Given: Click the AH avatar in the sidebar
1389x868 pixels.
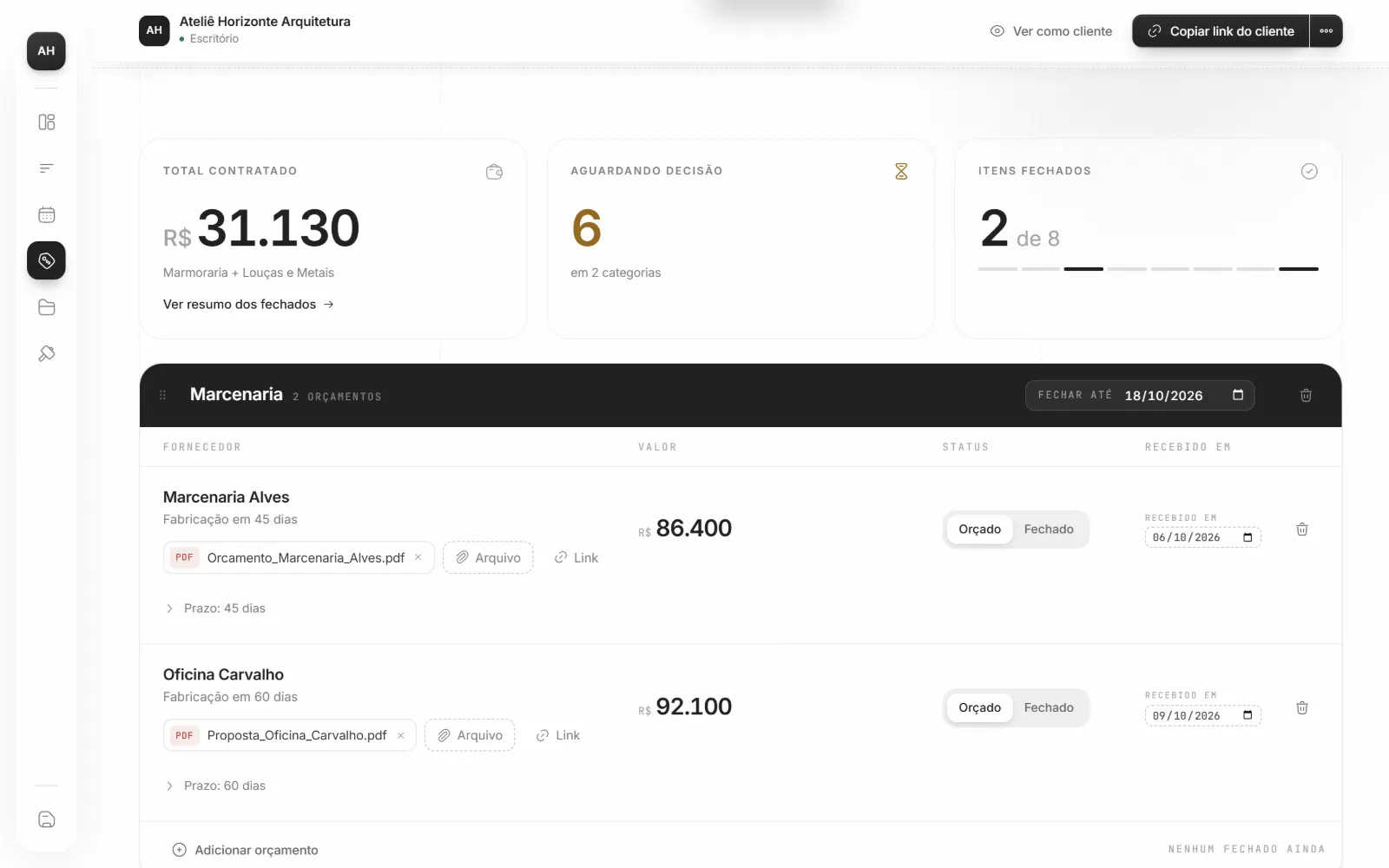Looking at the screenshot, I should tap(46, 51).
